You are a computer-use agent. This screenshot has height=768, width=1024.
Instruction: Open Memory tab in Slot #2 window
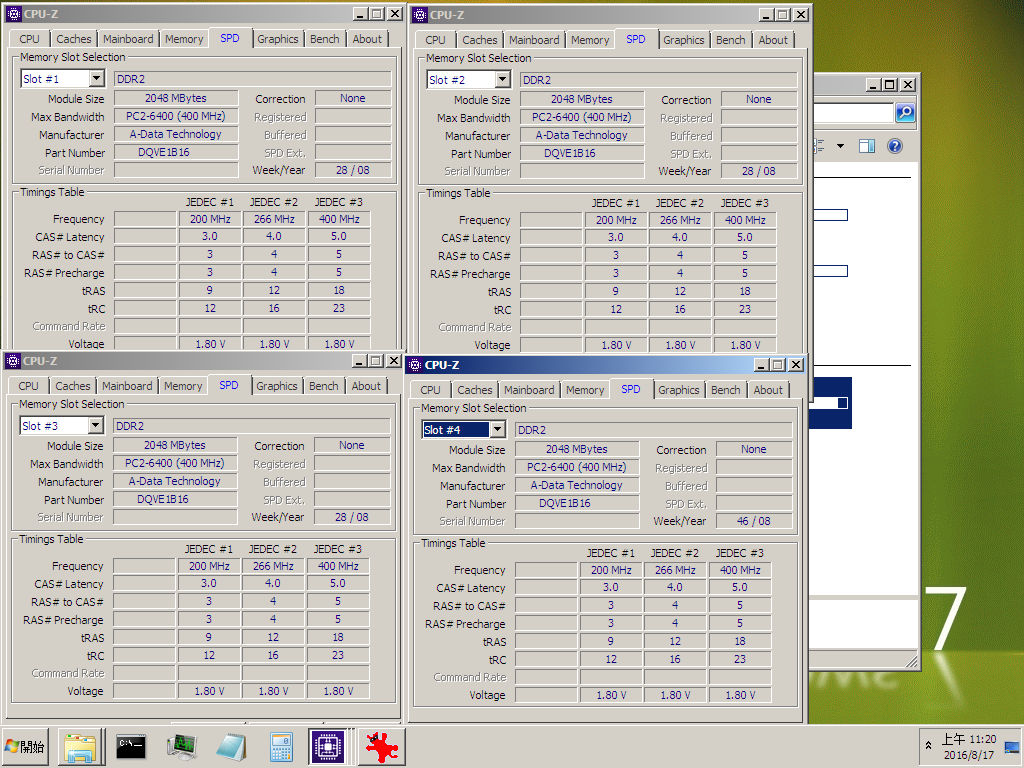click(590, 40)
